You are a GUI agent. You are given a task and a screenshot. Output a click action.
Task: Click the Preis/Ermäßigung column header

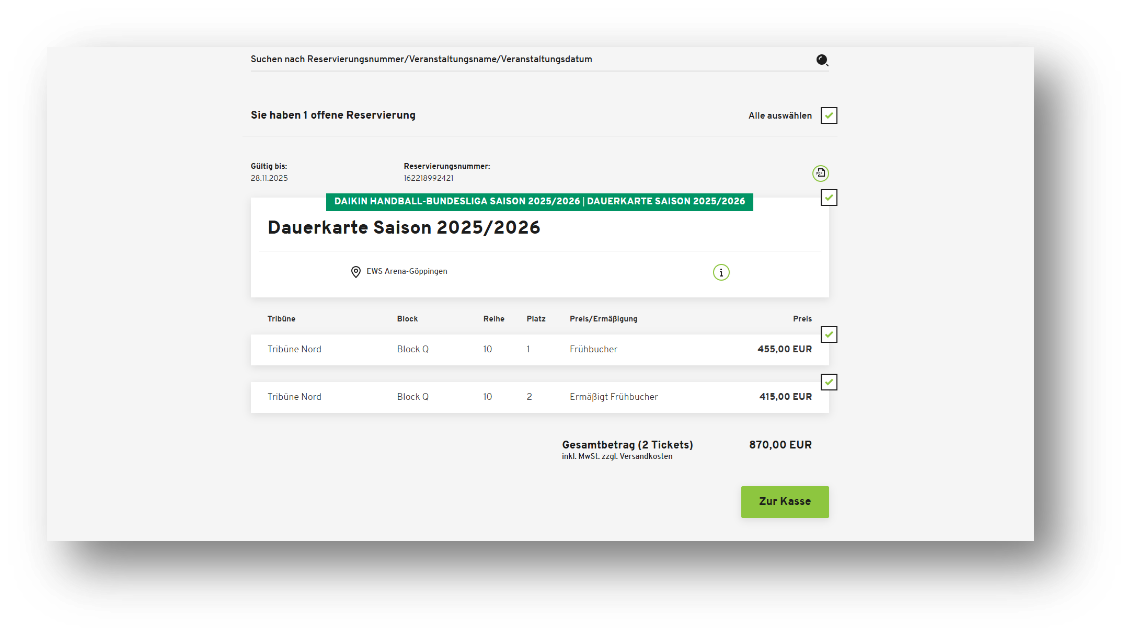click(x=603, y=319)
